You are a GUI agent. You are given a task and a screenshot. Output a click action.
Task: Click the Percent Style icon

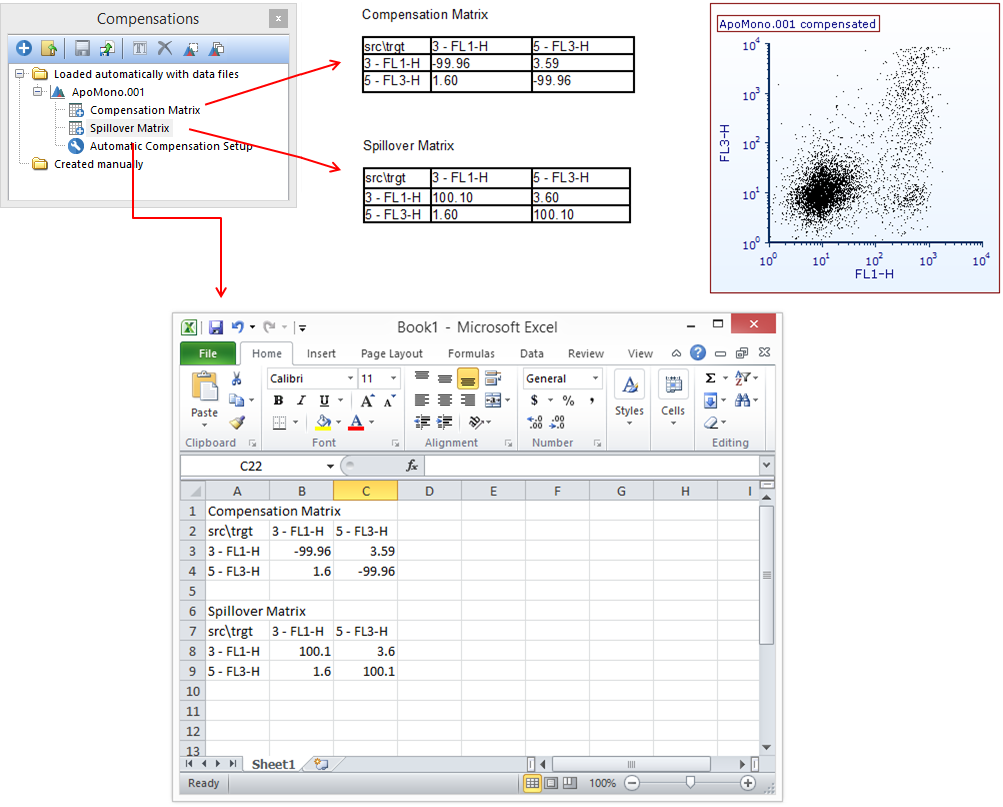pos(568,401)
